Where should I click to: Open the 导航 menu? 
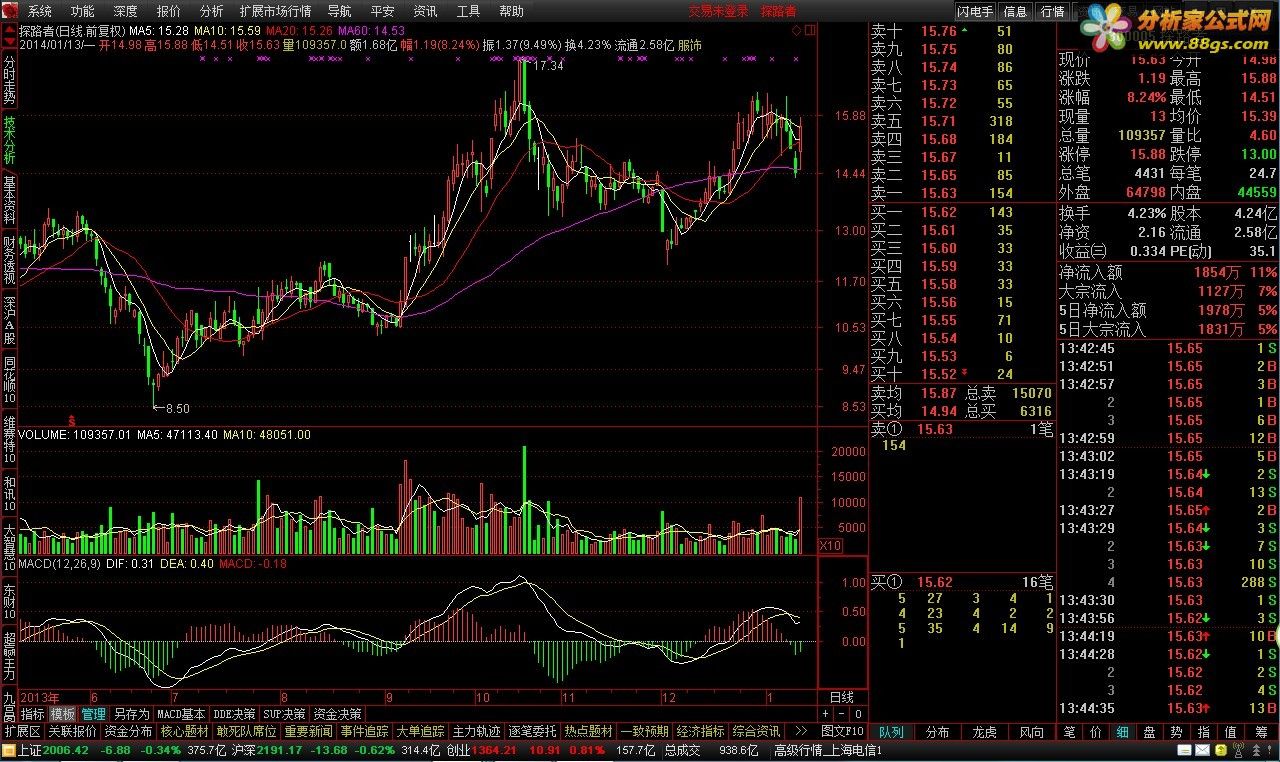340,12
